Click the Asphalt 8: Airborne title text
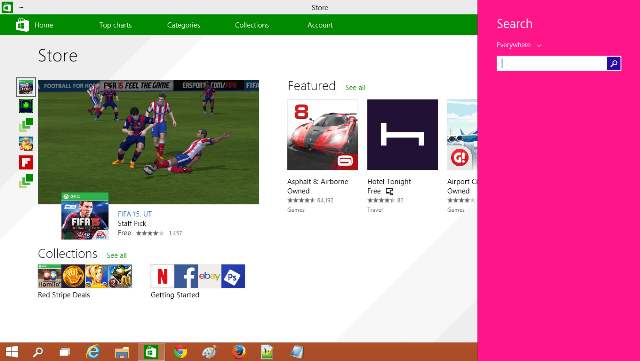 (318, 181)
